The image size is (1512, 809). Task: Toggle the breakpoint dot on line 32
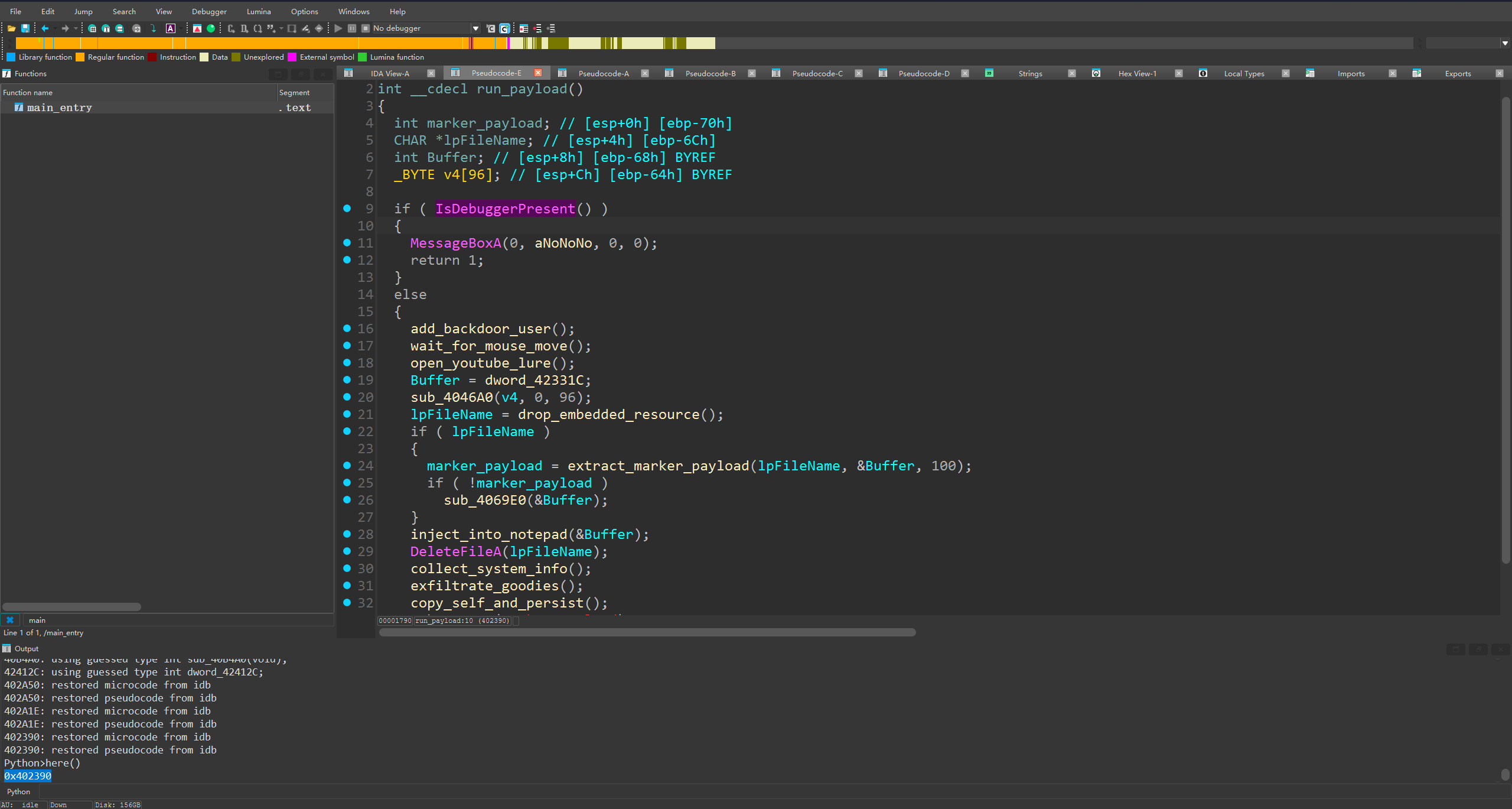pos(347,602)
